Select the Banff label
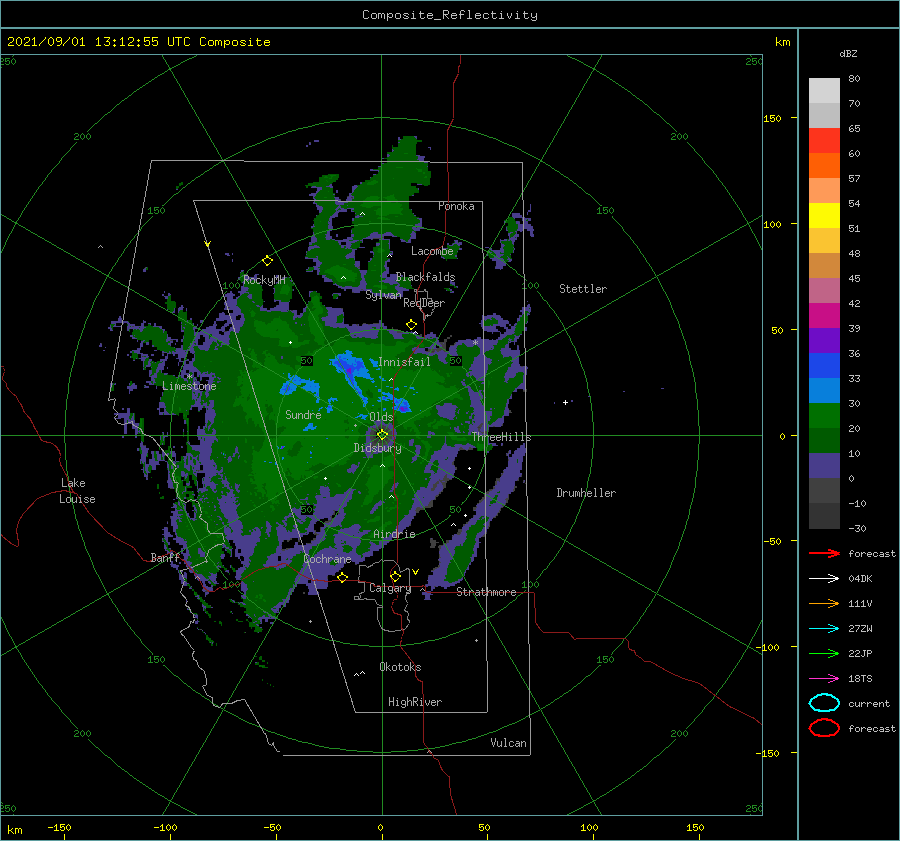 [165, 557]
